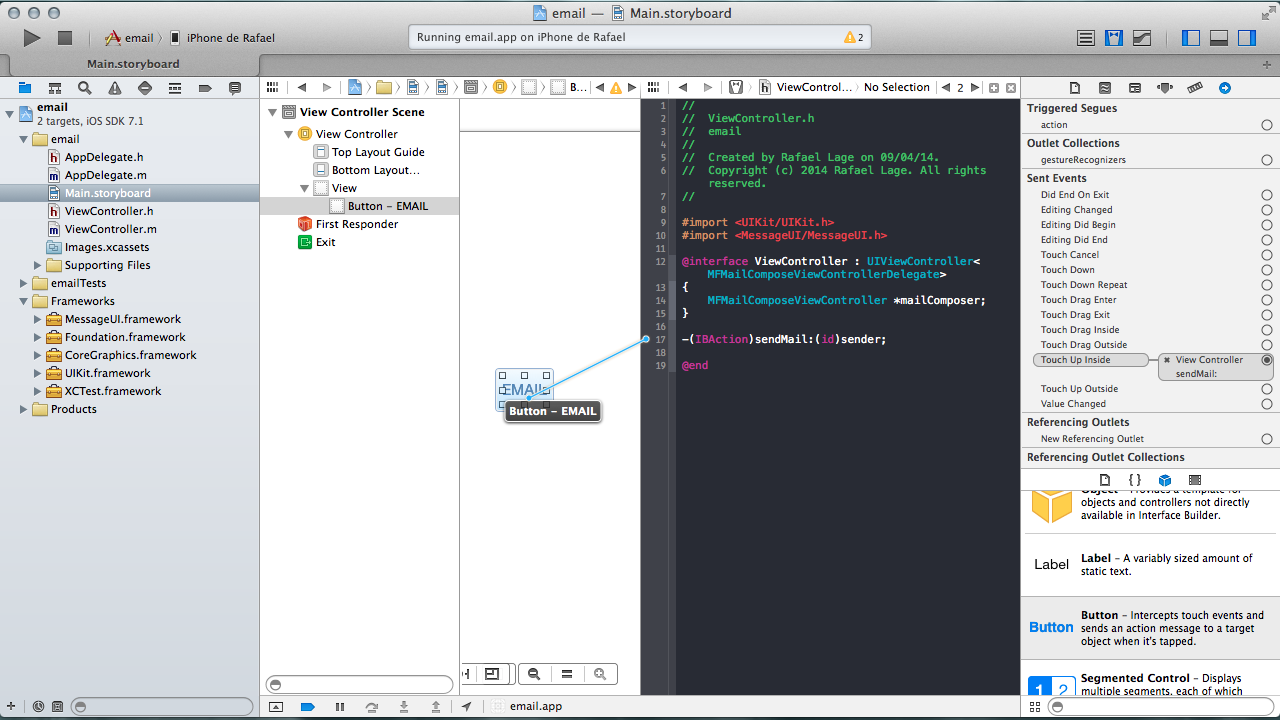The height and width of the screenshot is (720, 1280).
Task: Add a new assistant editor pane
Action: pyautogui.click(x=994, y=88)
